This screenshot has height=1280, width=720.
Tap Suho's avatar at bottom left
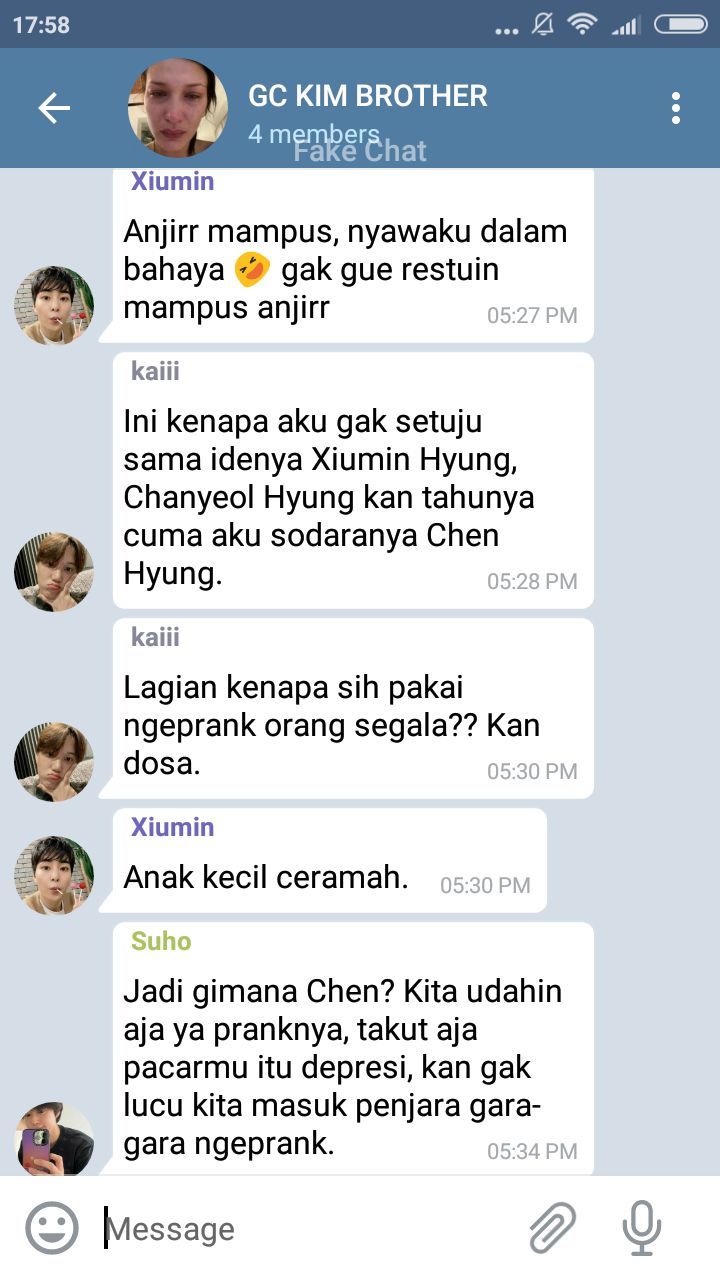click(x=54, y=1138)
